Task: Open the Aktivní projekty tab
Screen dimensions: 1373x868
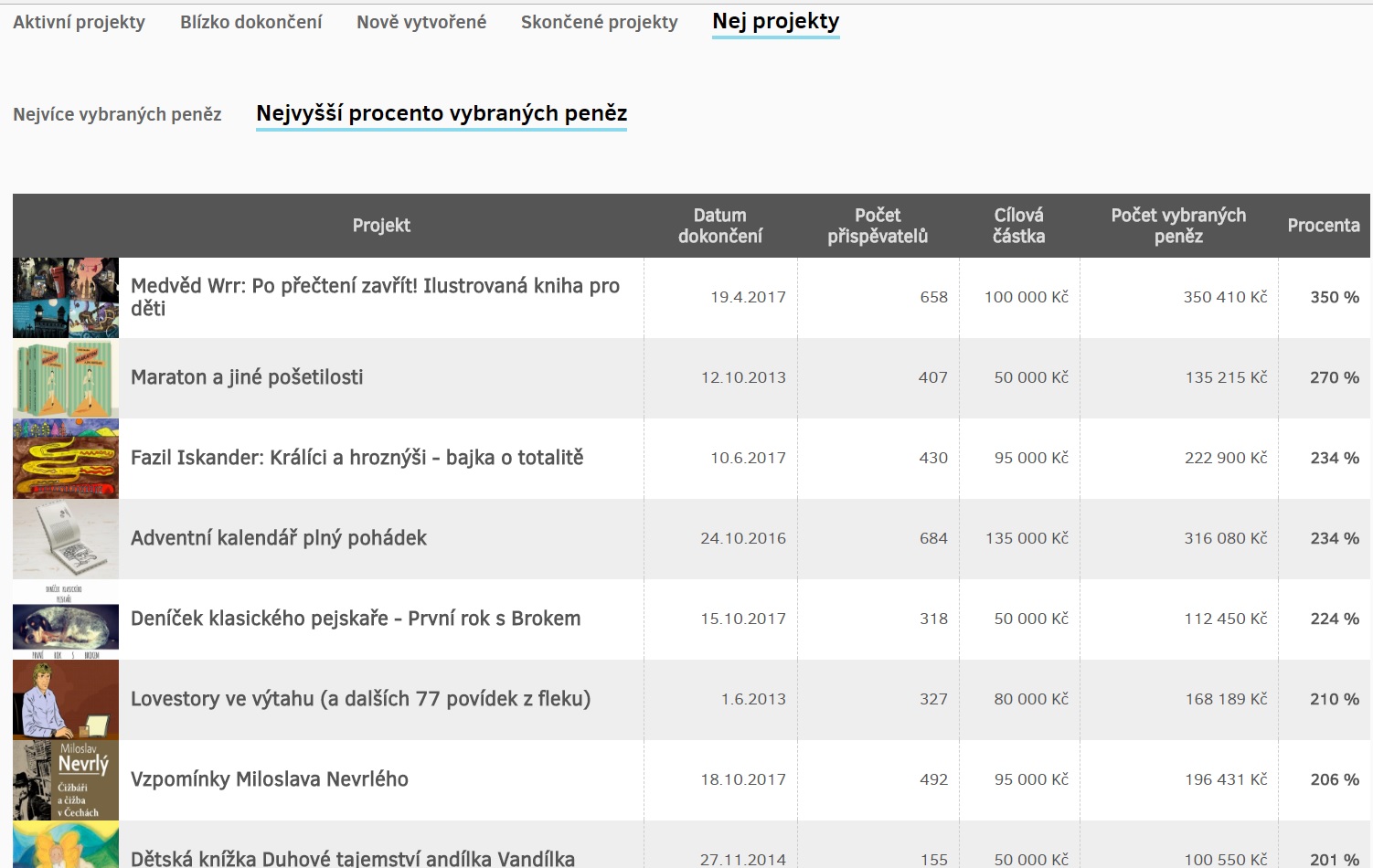Action: click(79, 22)
